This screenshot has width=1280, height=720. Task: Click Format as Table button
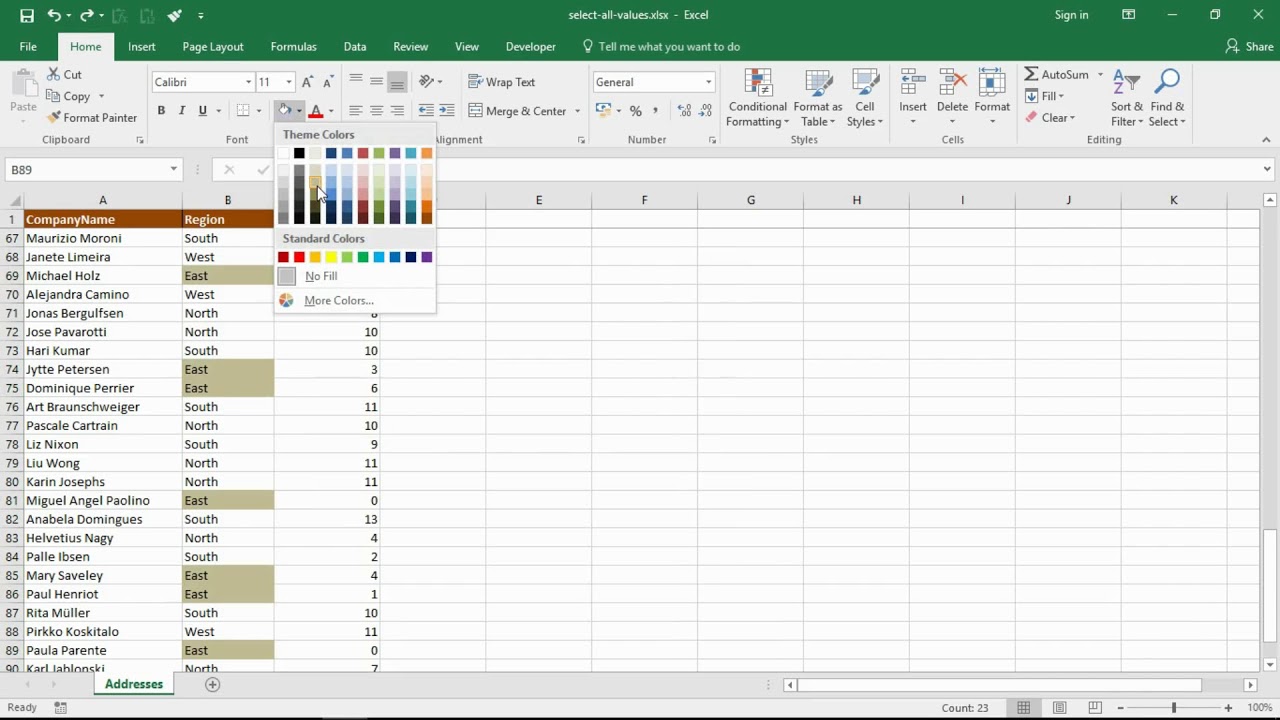[x=818, y=98]
